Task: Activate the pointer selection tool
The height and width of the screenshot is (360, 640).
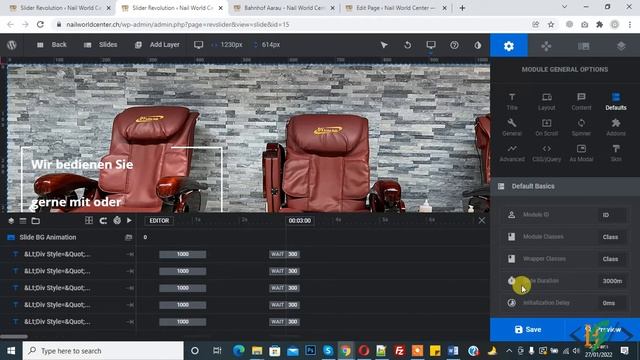Action: 384,45
